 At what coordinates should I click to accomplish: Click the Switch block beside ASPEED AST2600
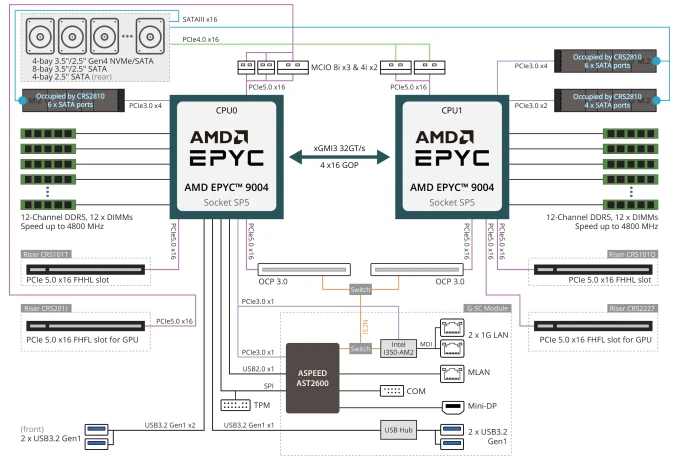(360, 349)
